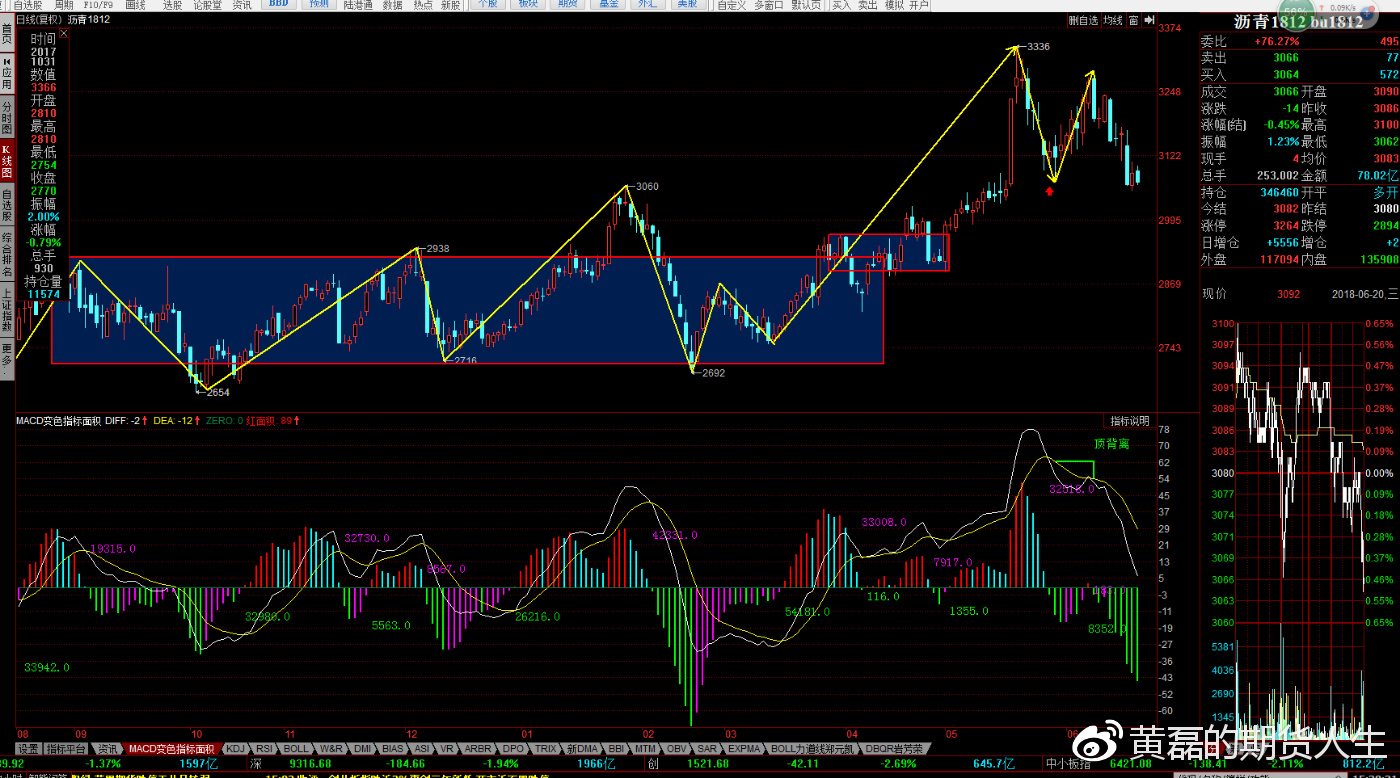Click 开户 open account item
The image size is (1400, 778).
(x=919, y=5)
